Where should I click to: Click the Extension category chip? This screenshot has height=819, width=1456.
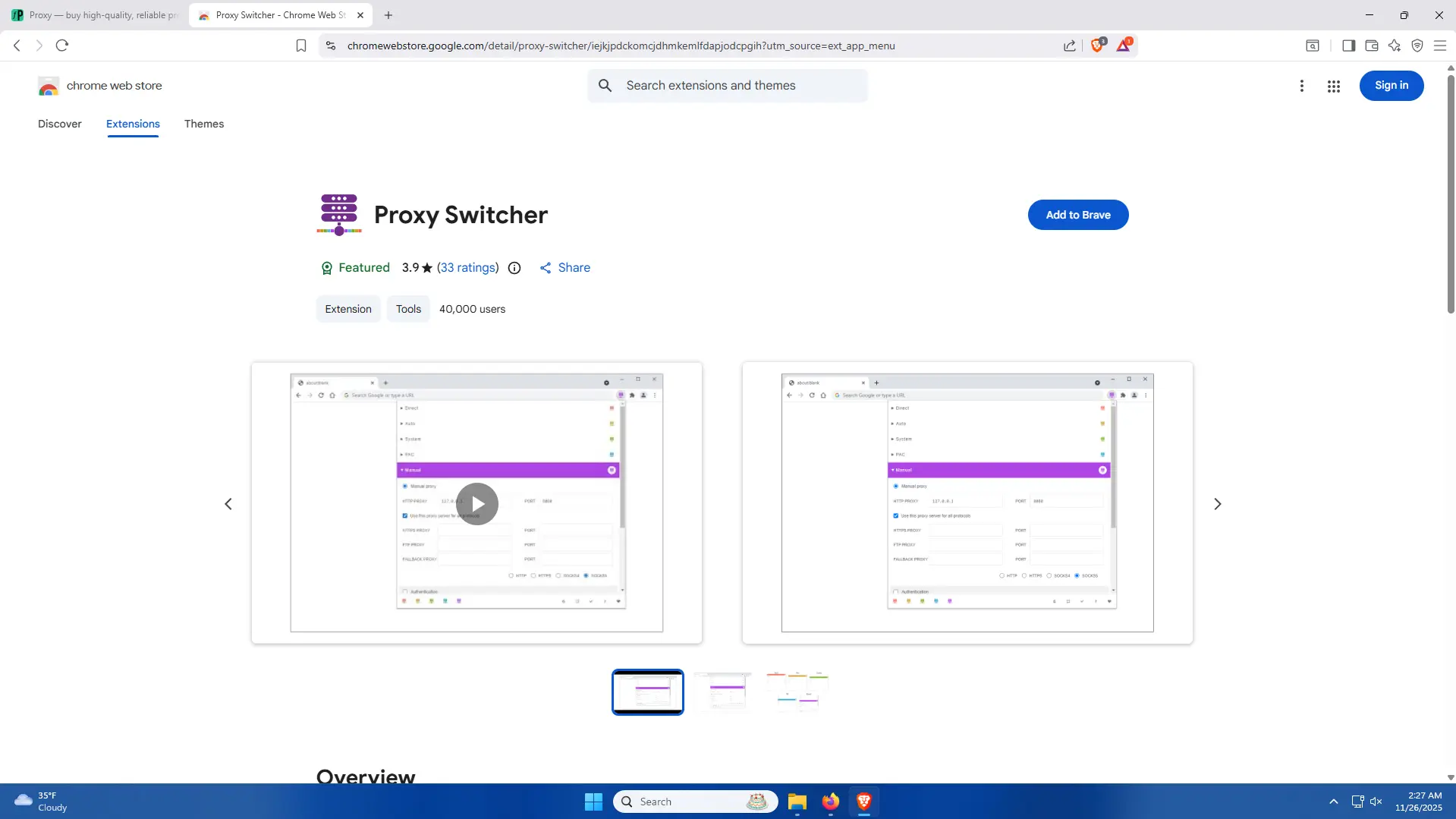click(x=348, y=309)
